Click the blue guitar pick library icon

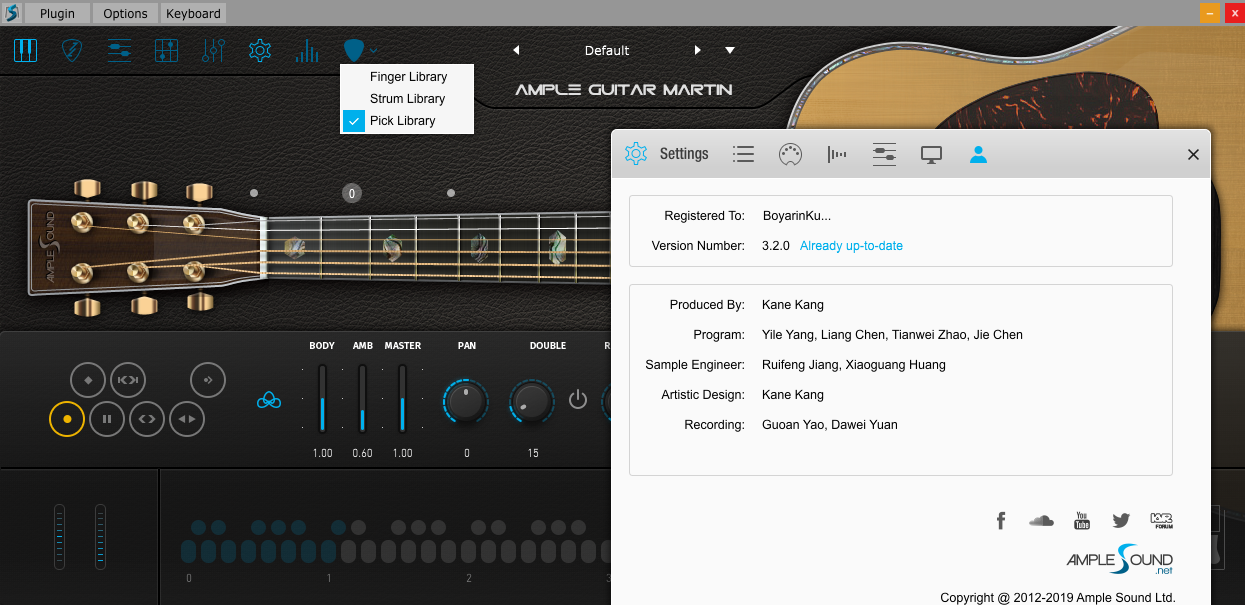pos(354,50)
